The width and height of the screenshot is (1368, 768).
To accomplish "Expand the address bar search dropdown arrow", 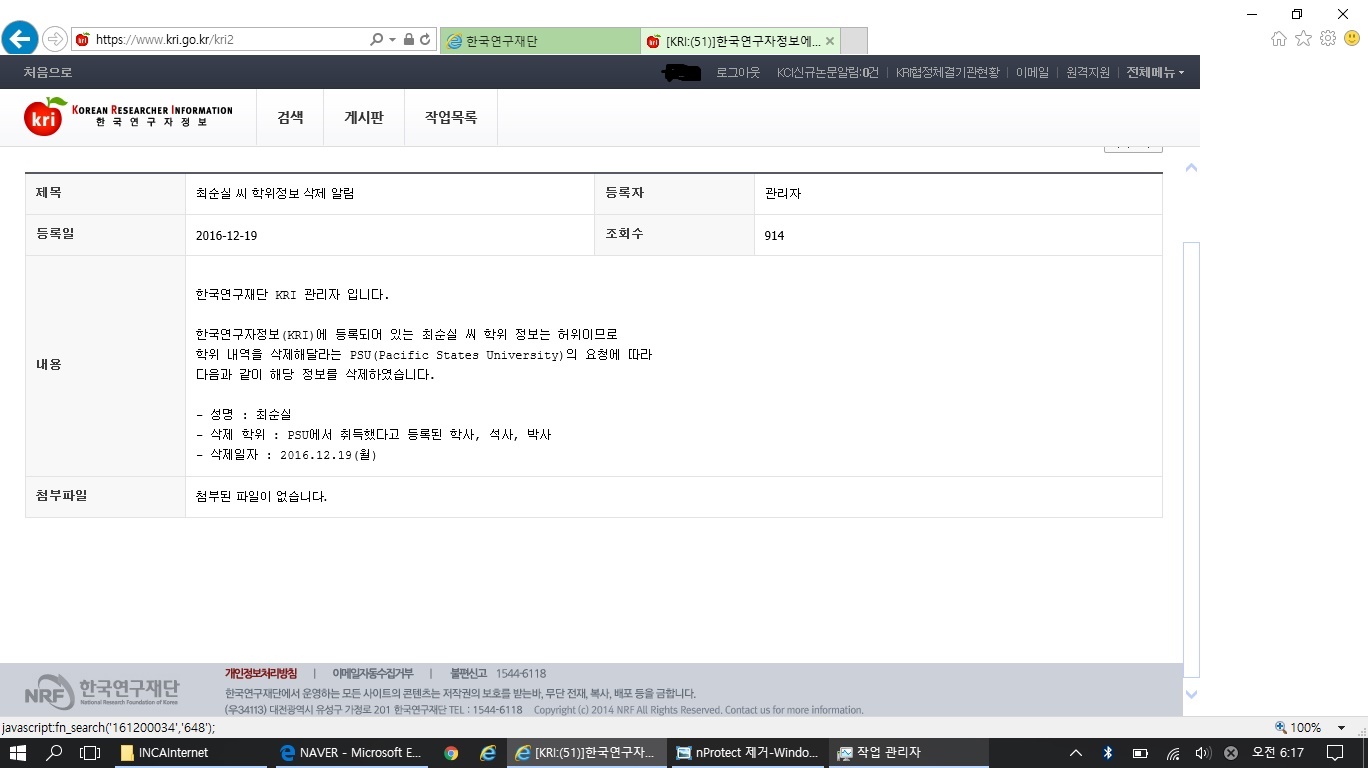I will click(x=392, y=40).
